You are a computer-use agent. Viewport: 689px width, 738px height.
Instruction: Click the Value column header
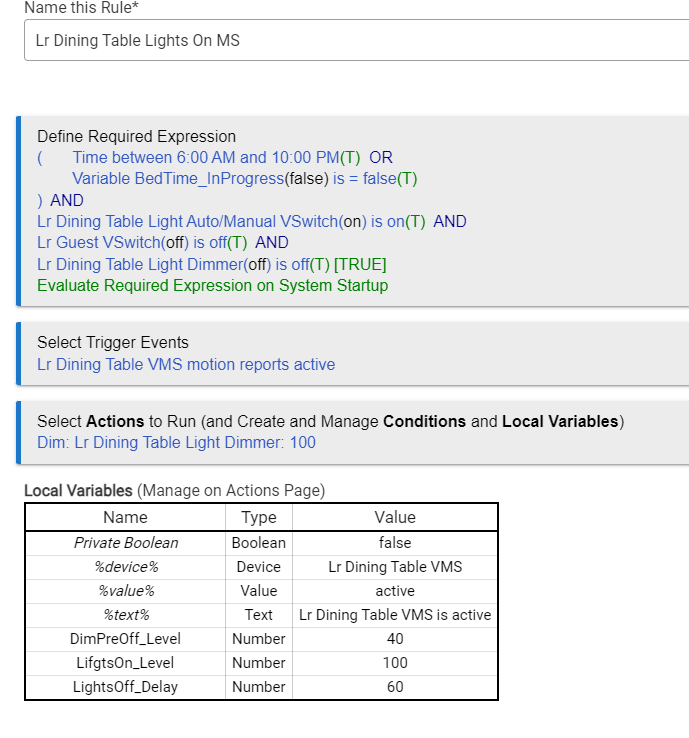coord(394,517)
